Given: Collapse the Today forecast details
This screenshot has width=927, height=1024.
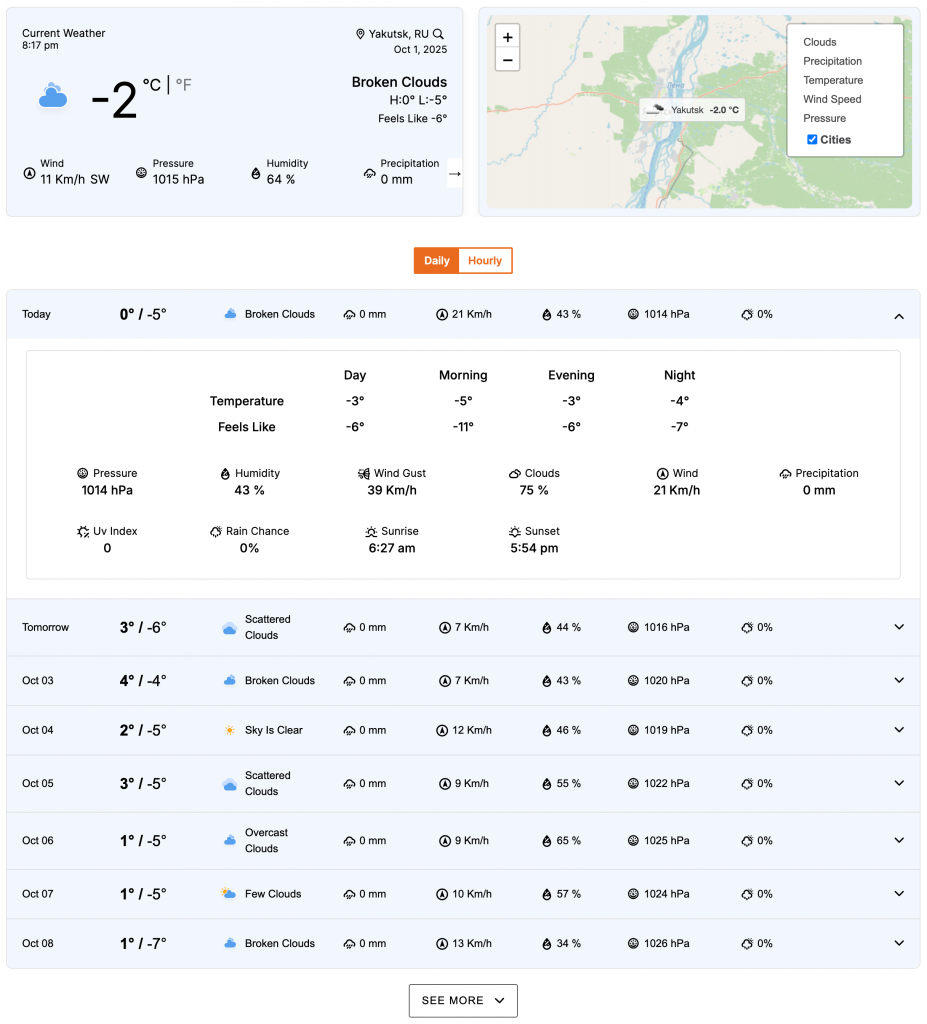Looking at the screenshot, I should (x=898, y=315).
